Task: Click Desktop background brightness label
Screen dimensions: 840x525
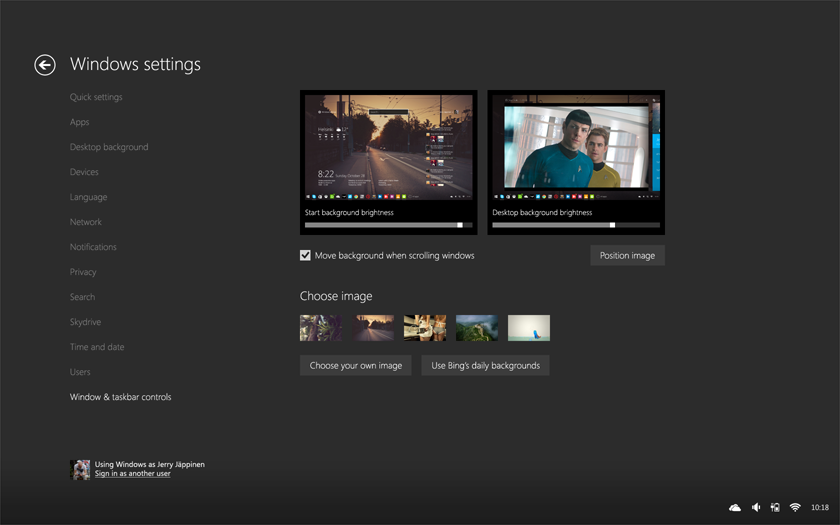Action: click(542, 213)
